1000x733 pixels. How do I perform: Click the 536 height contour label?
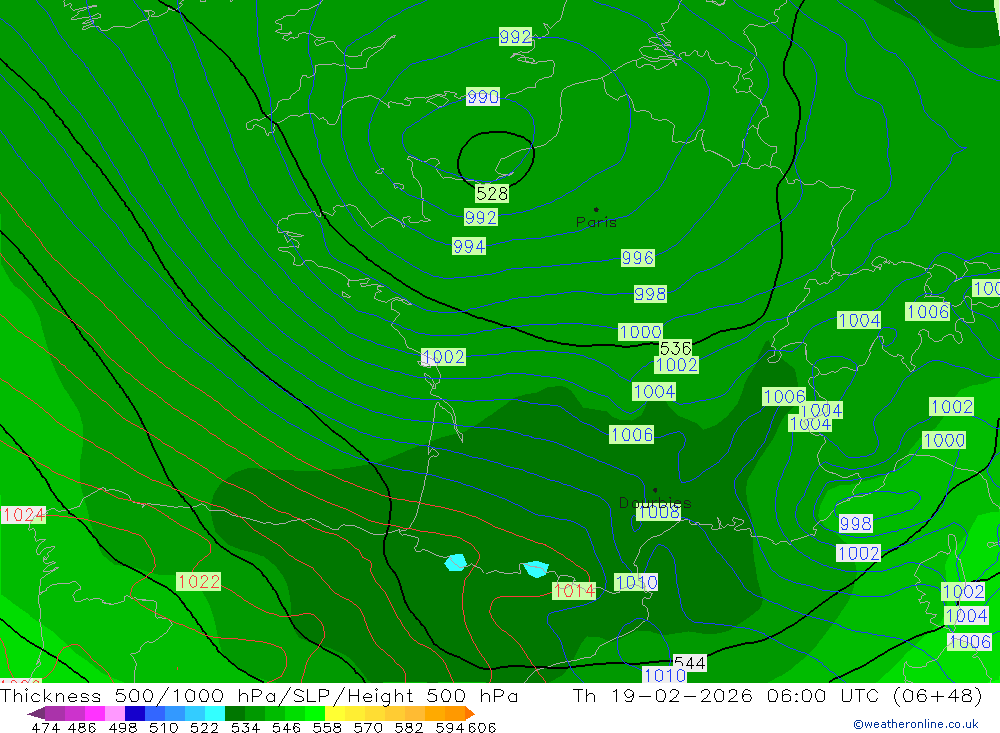pyautogui.click(x=675, y=348)
